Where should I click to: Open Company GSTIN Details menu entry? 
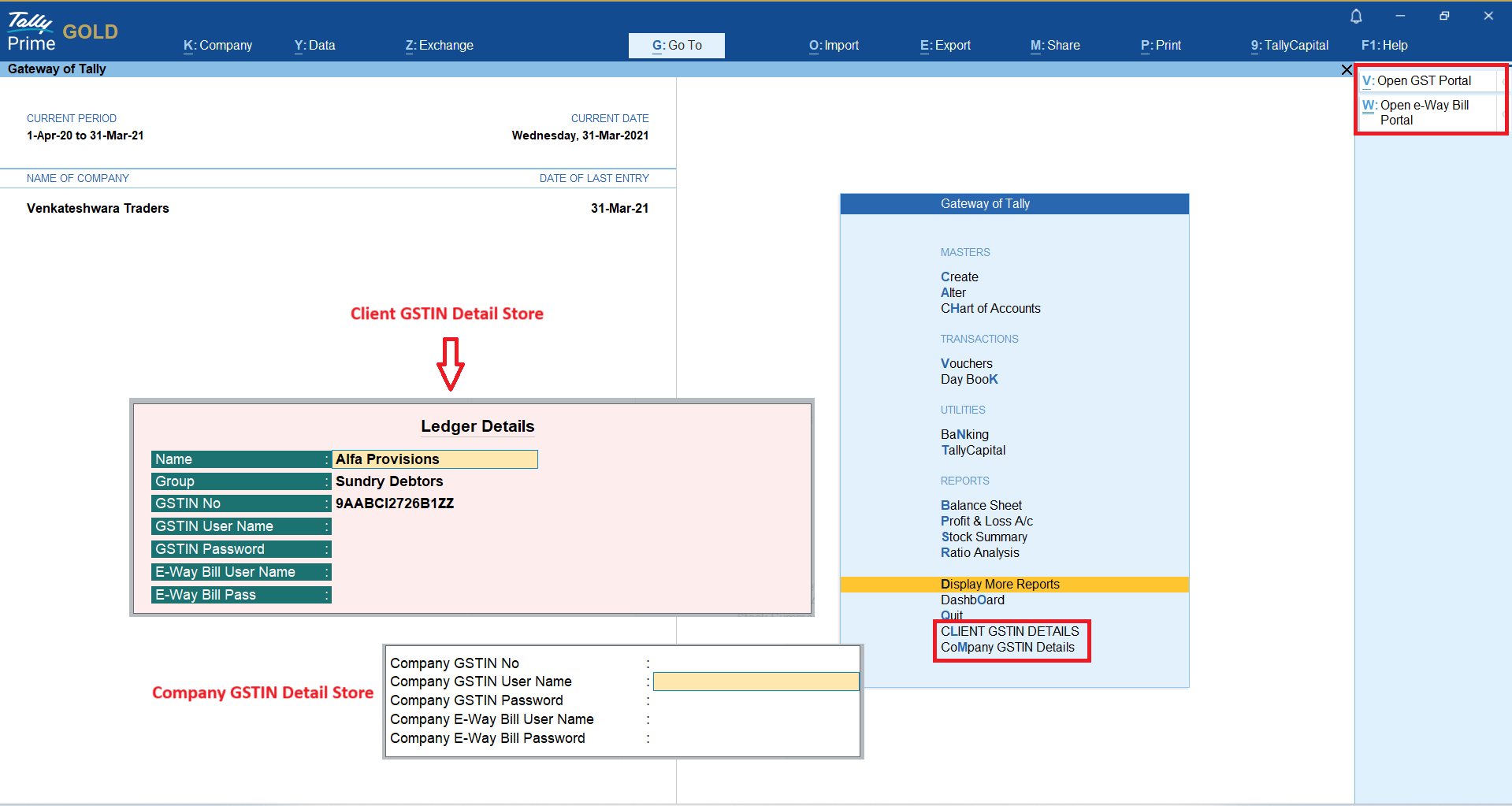click(x=1007, y=647)
